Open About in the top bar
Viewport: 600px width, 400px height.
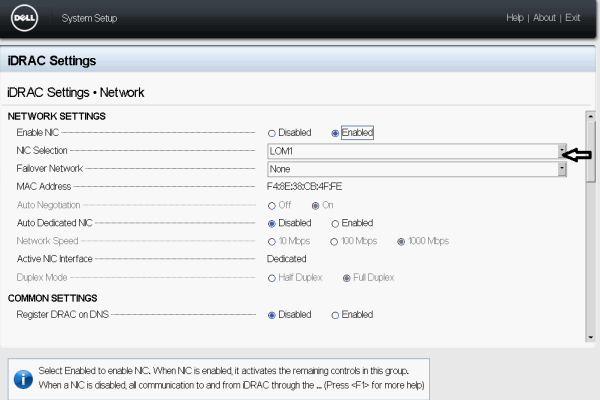pyautogui.click(x=544, y=18)
